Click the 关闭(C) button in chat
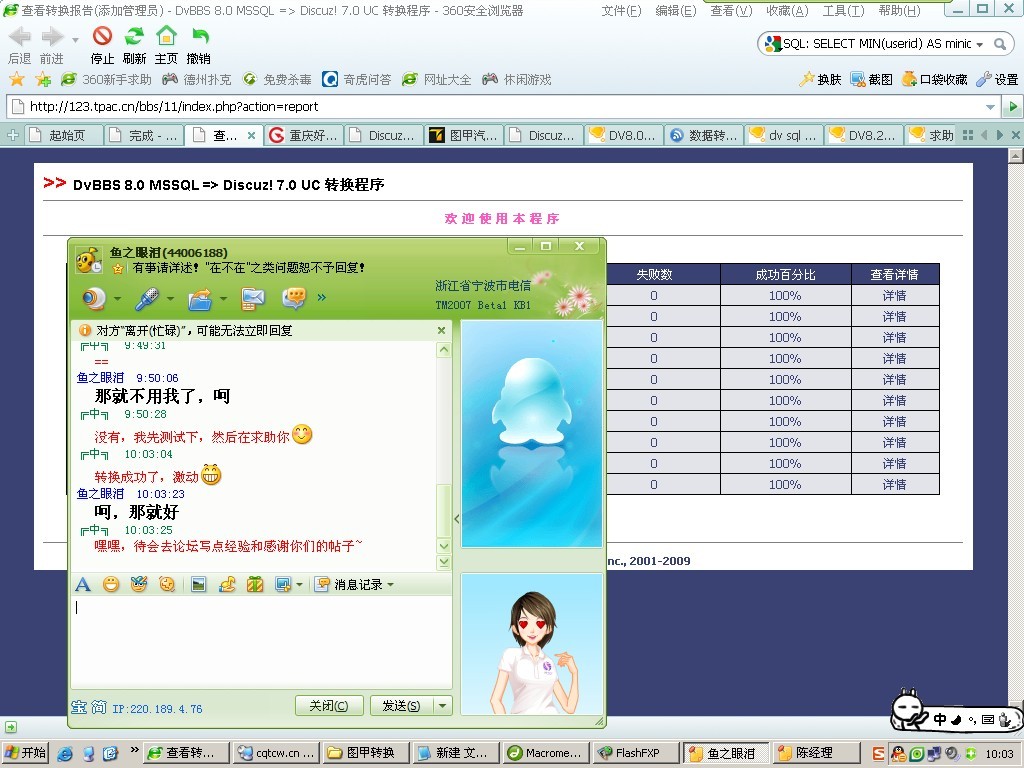Viewport: 1024px width, 768px height. (328, 705)
